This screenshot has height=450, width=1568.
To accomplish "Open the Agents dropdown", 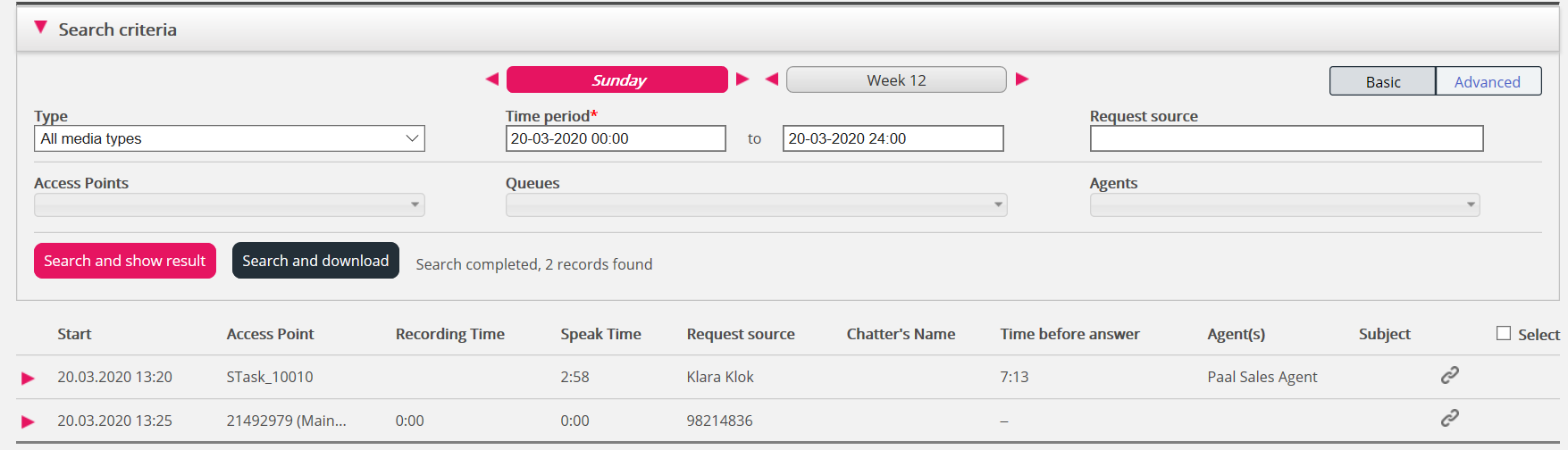I will coord(1284,205).
